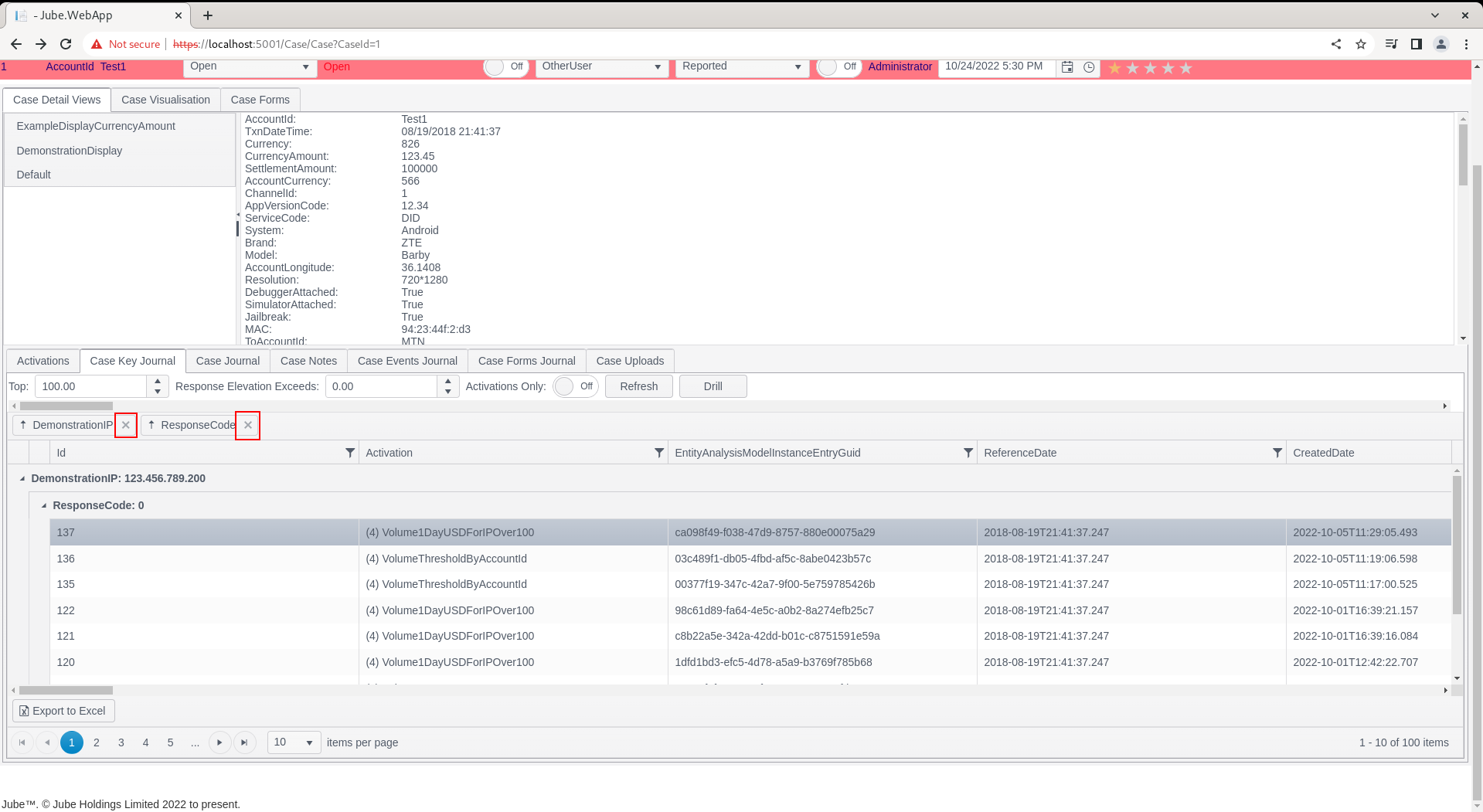The image size is (1483, 812).
Task: Bookmark this page with the star icon
Action: [x=1361, y=44]
